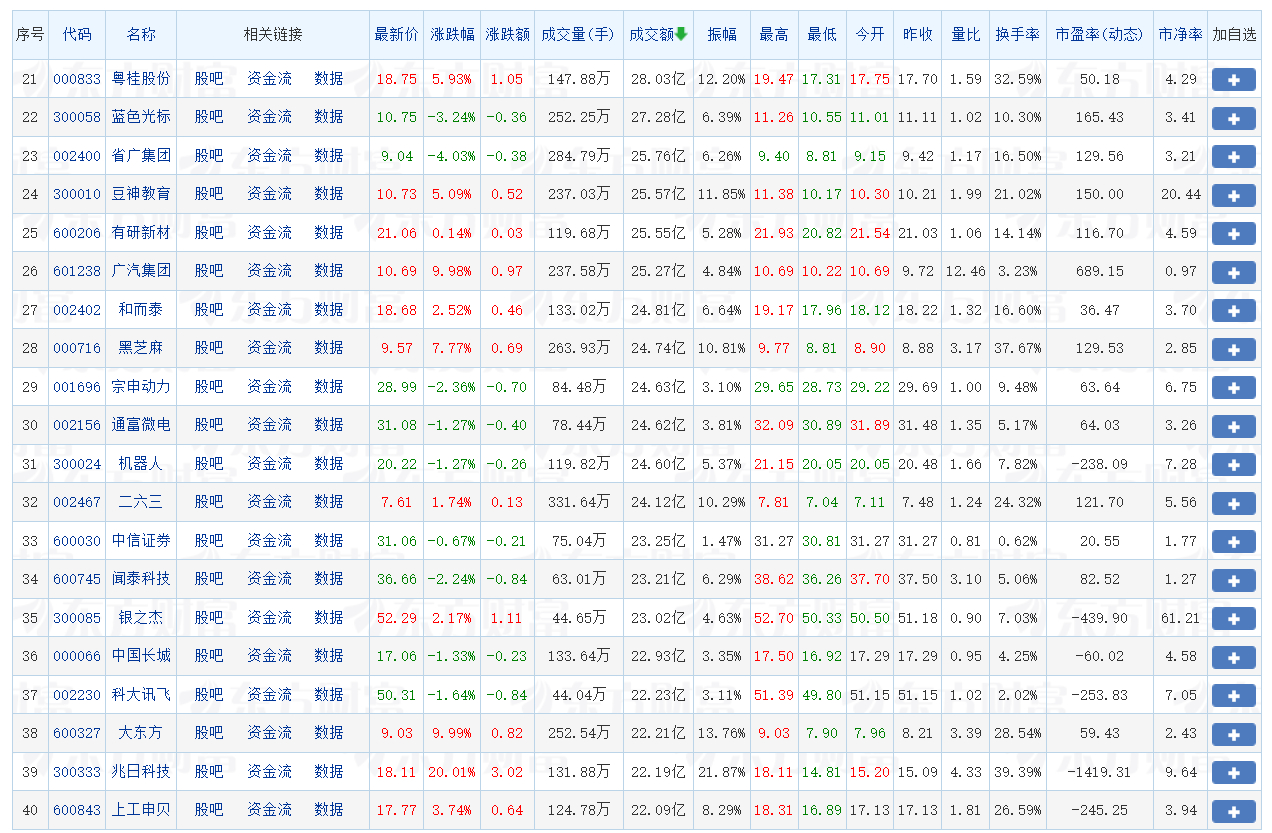
Task: Open 股吧 forum for 中信证券
Action: click(209, 541)
